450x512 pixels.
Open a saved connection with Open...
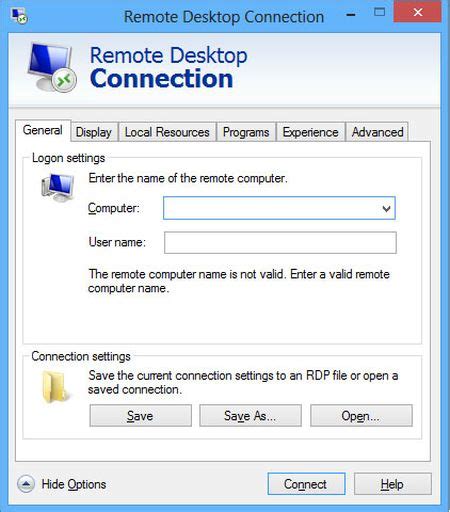click(x=361, y=416)
